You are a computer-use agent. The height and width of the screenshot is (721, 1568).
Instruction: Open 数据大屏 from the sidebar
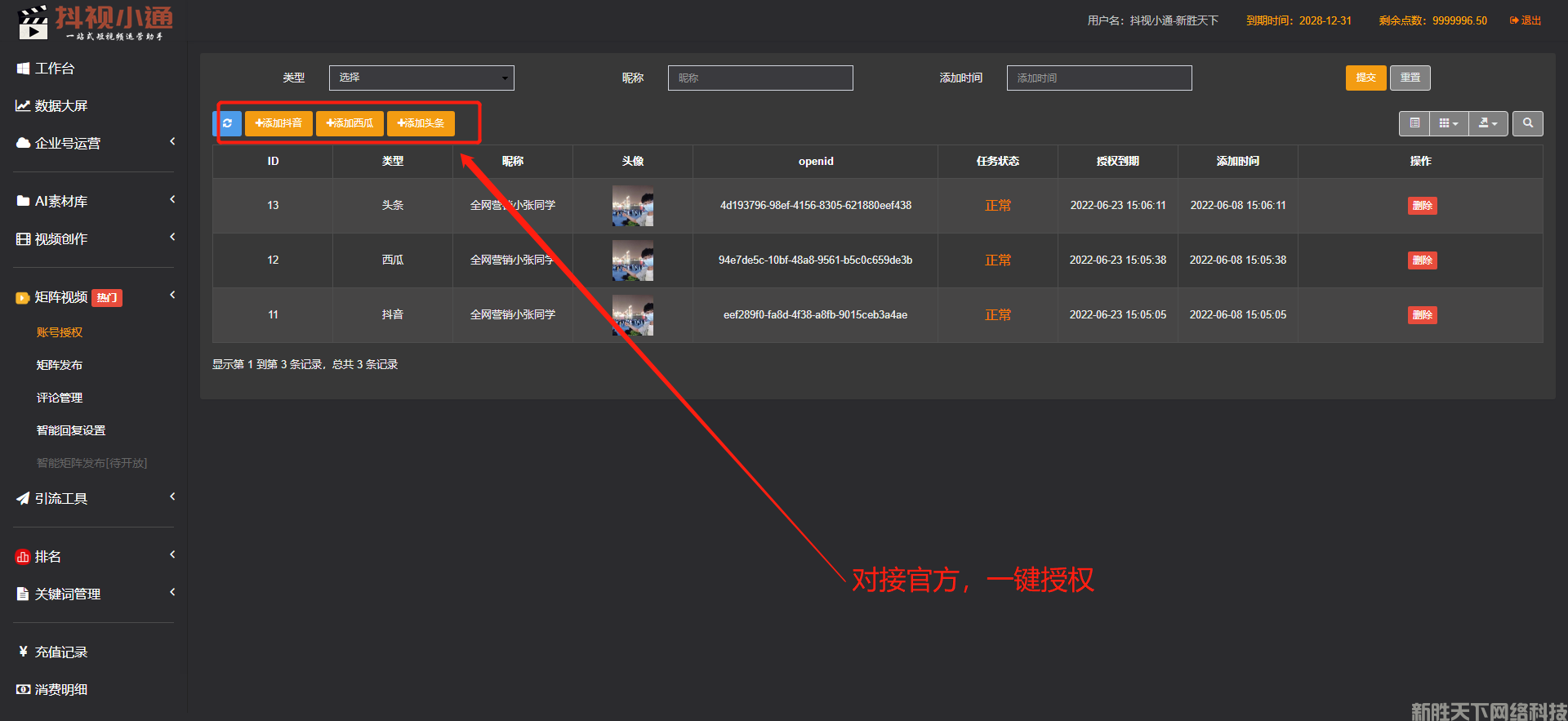click(x=61, y=106)
